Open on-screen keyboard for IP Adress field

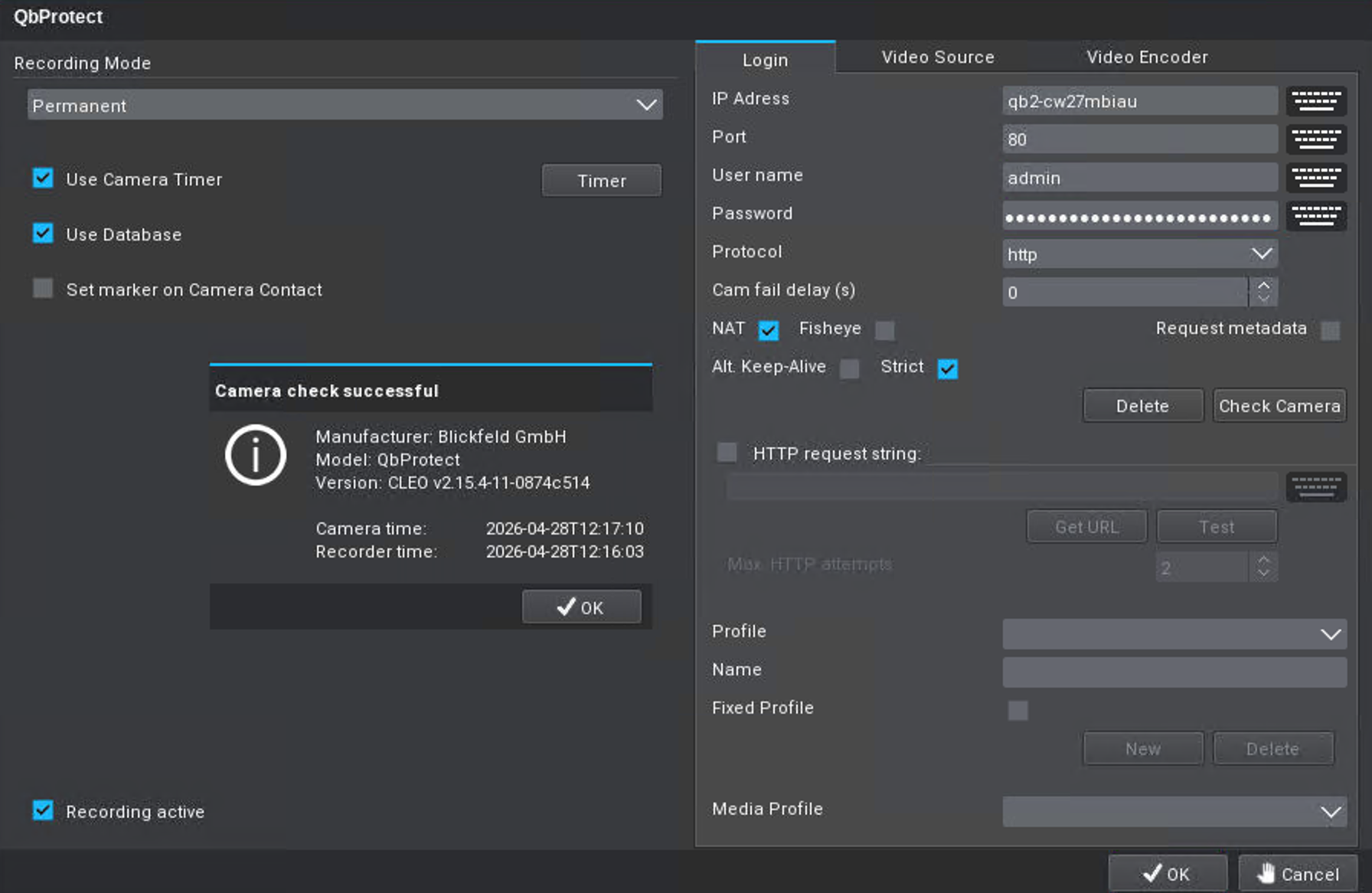(x=1316, y=100)
